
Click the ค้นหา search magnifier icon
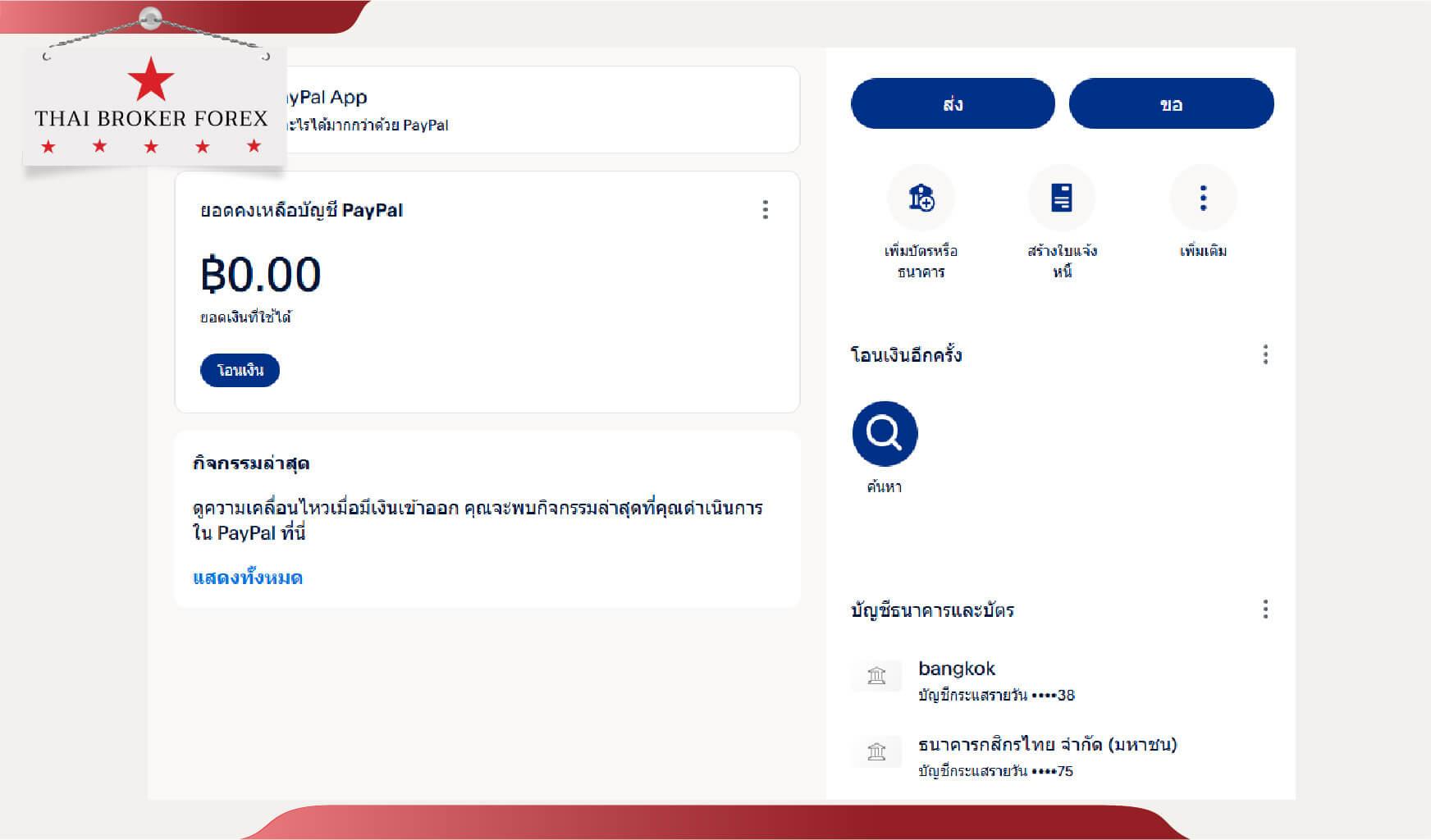pyautogui.click(x=885, y=434)
